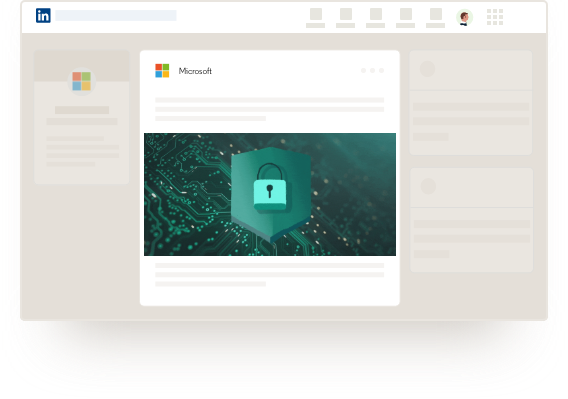Image resolution: width=568 pixels, height=399 pixels.
Task: Open the apps grid icon in header
Action: tap(495, 17)
